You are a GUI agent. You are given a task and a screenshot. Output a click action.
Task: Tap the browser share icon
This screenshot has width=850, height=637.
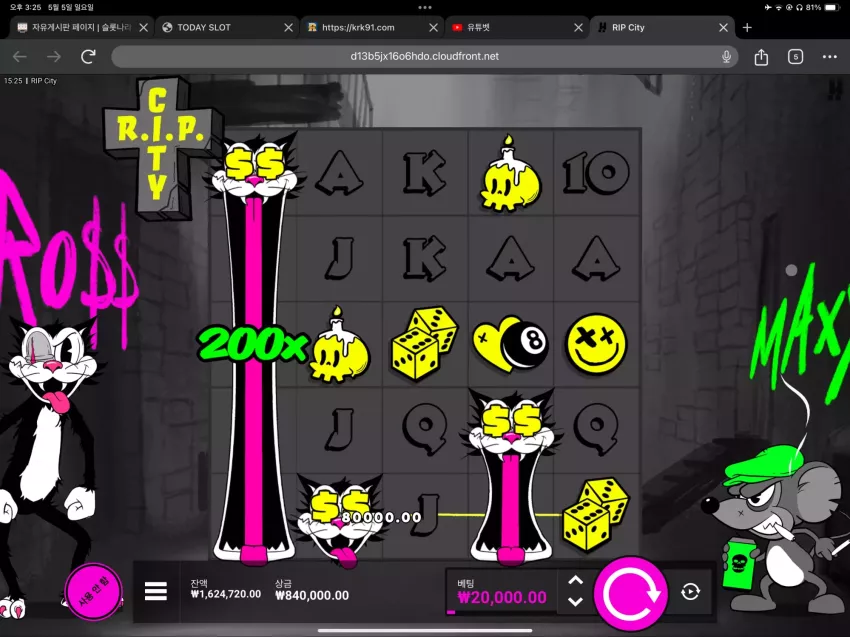pos(761,56)
